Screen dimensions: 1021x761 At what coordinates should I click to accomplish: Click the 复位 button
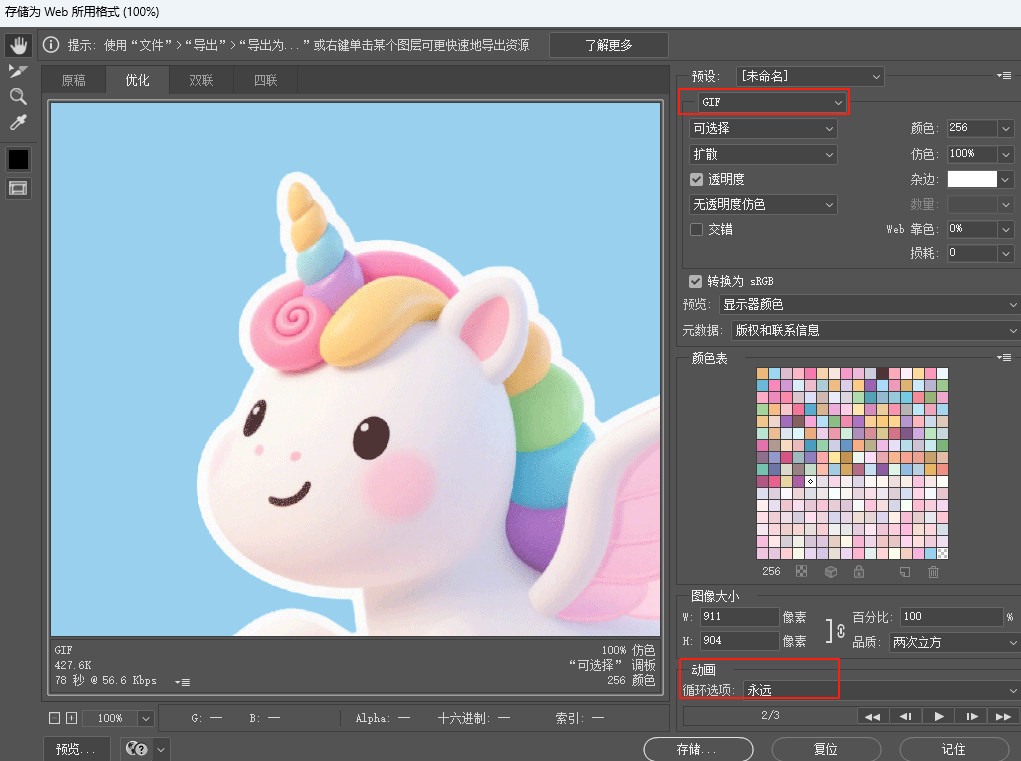(826, 749)
